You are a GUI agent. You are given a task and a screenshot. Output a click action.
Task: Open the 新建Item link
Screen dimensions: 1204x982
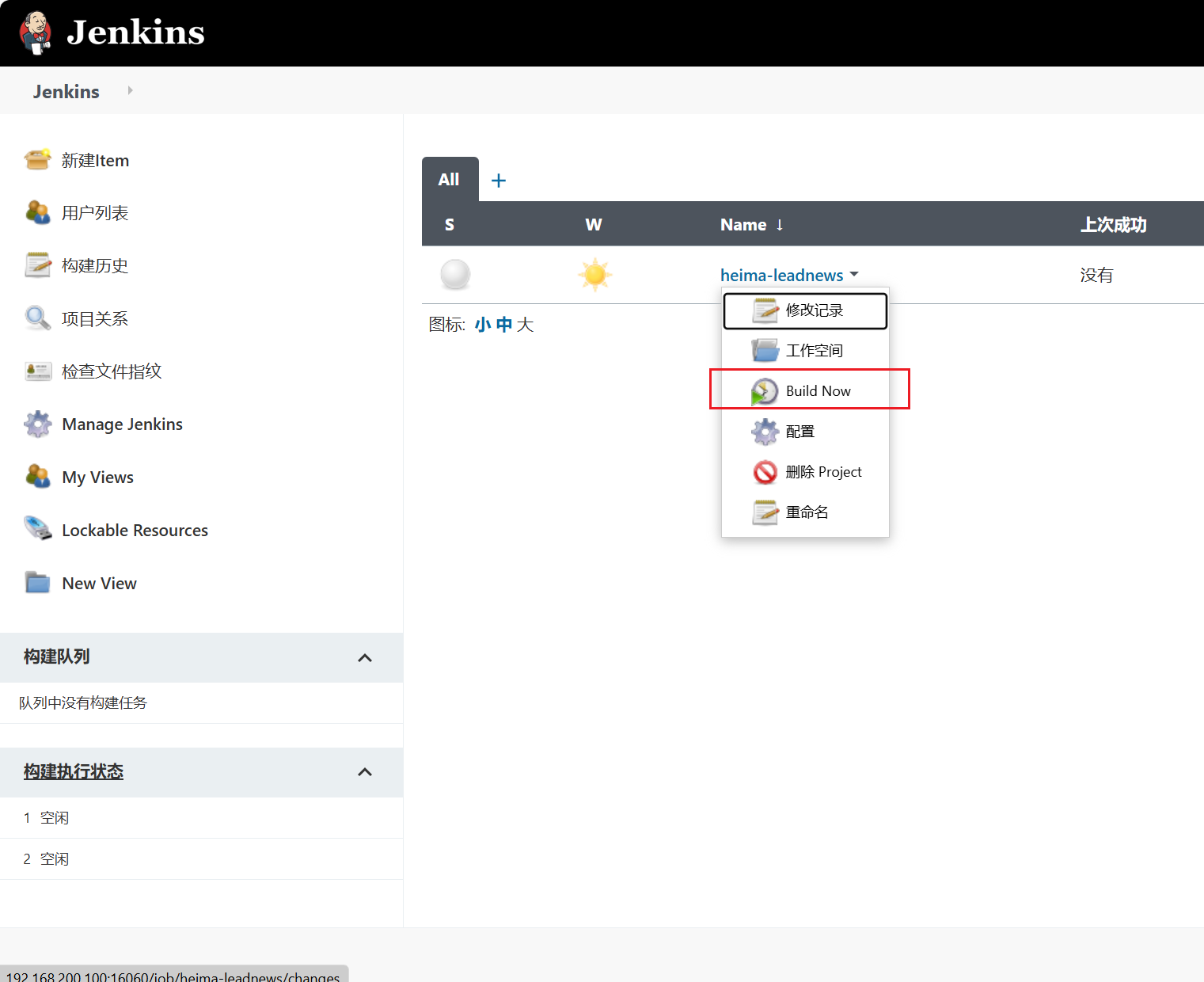(95, 160)
